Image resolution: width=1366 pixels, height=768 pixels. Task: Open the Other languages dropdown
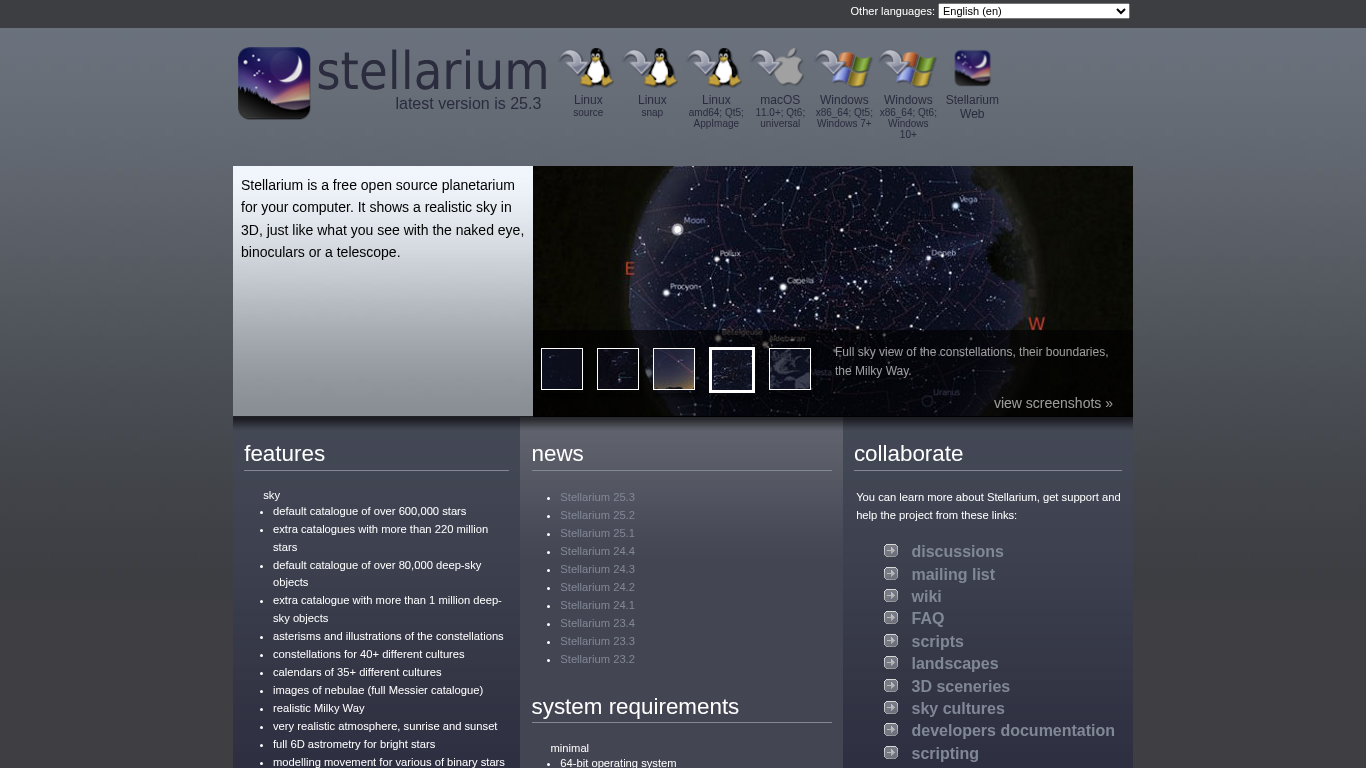[1033, 11]
